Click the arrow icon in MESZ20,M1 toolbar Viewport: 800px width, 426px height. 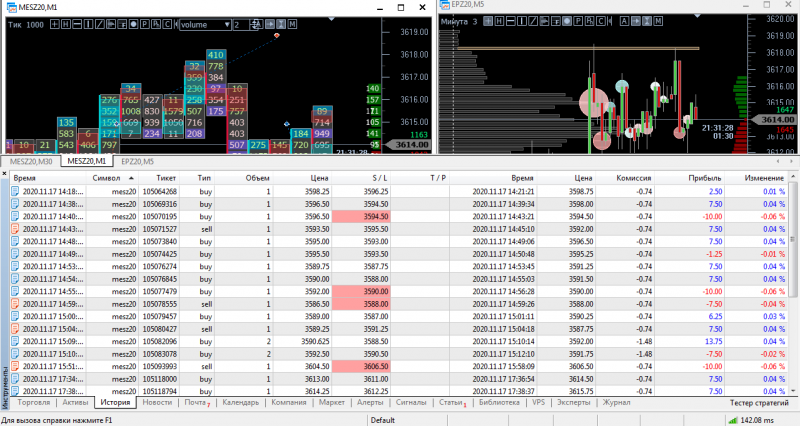coord(270,24)
